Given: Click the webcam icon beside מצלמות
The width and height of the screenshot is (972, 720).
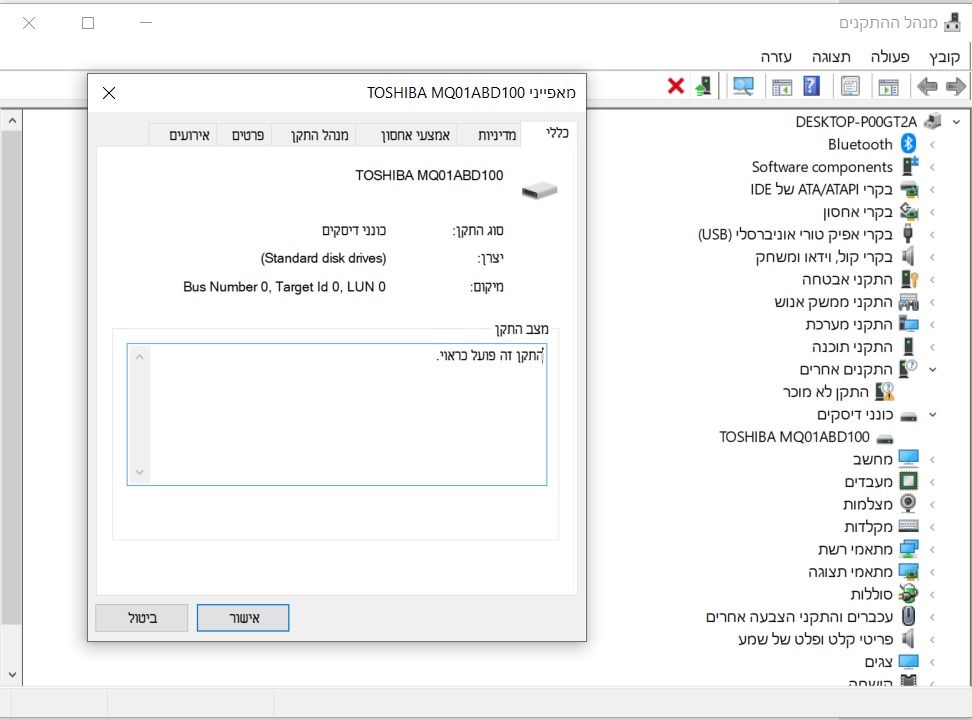Looking at the screenshot, I should [908, 503].
